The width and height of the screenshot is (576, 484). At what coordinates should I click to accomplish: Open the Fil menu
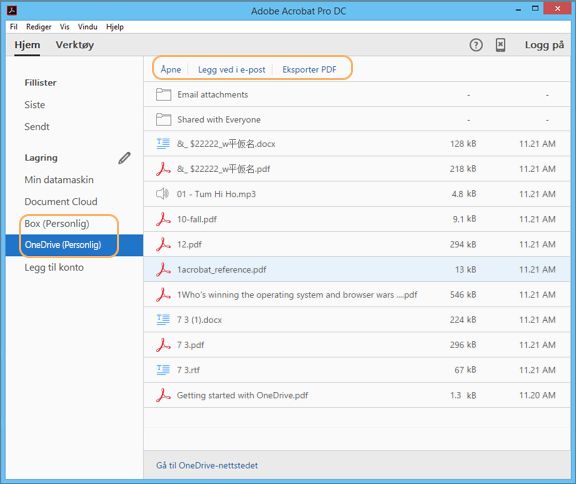point(14,27)
